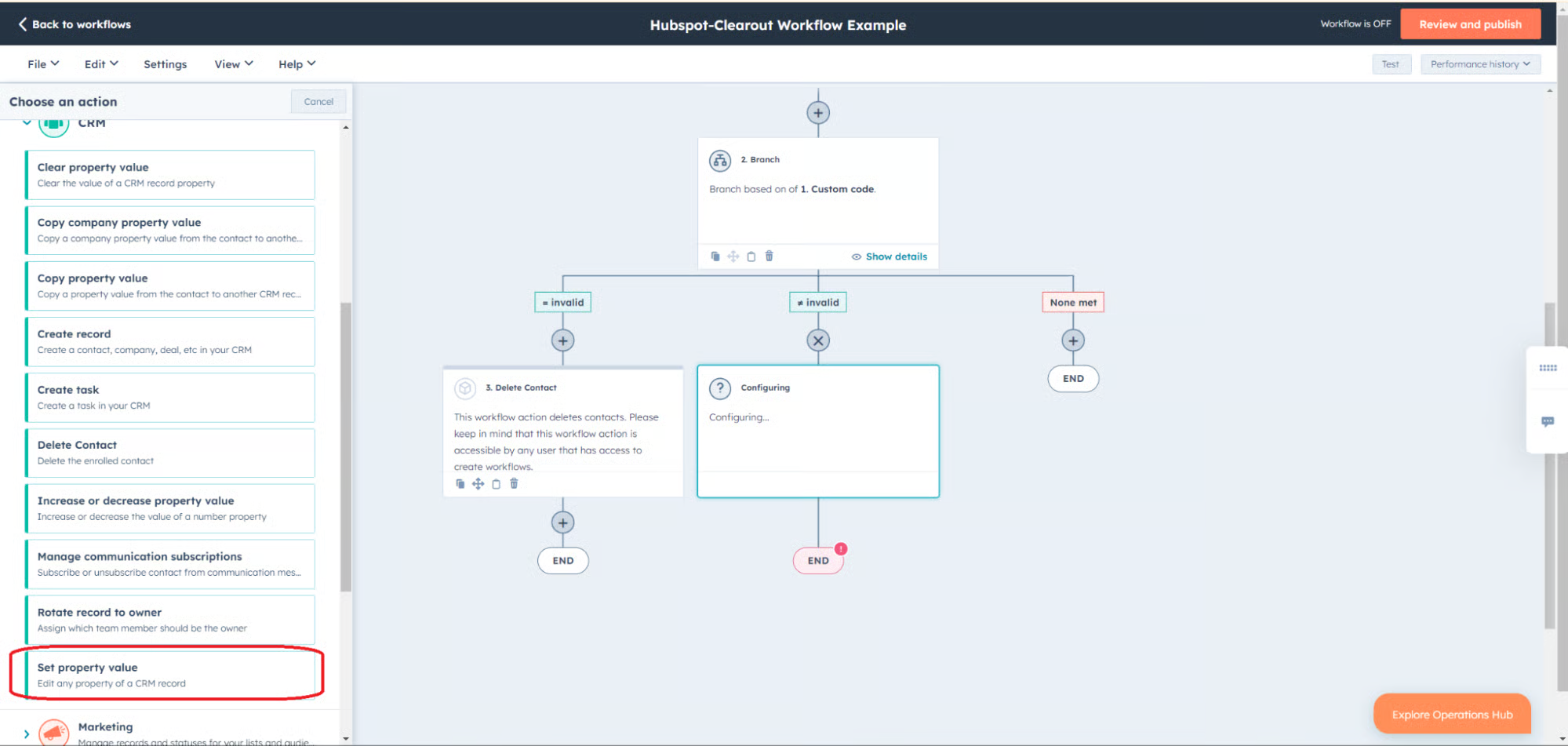Image resolution: width=1568 pixels, height=746 pixels.
Task: Add an action under the '= invalid' branch
Action: point(562,340)
